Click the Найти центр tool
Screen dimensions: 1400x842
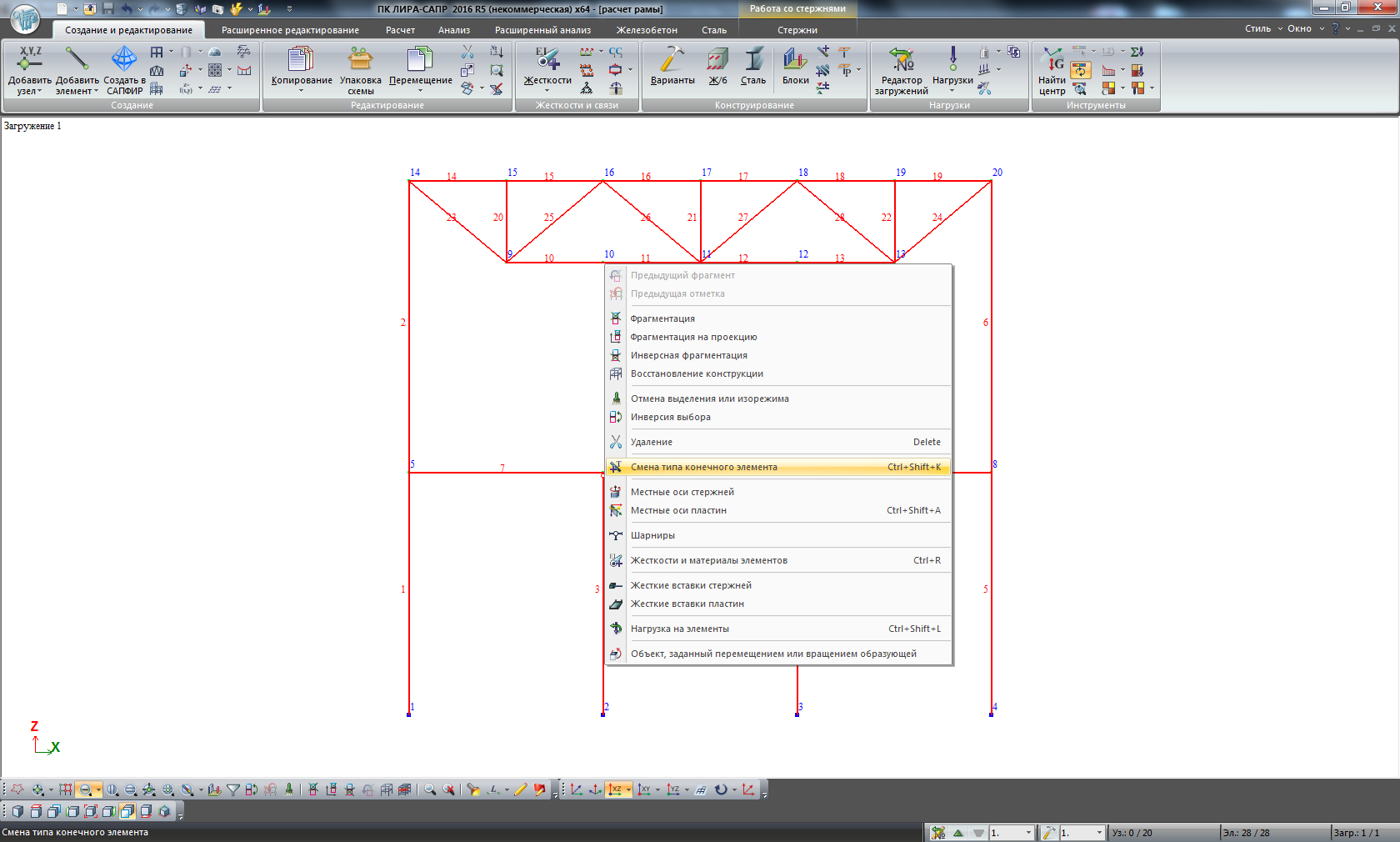click(1052, 71)
